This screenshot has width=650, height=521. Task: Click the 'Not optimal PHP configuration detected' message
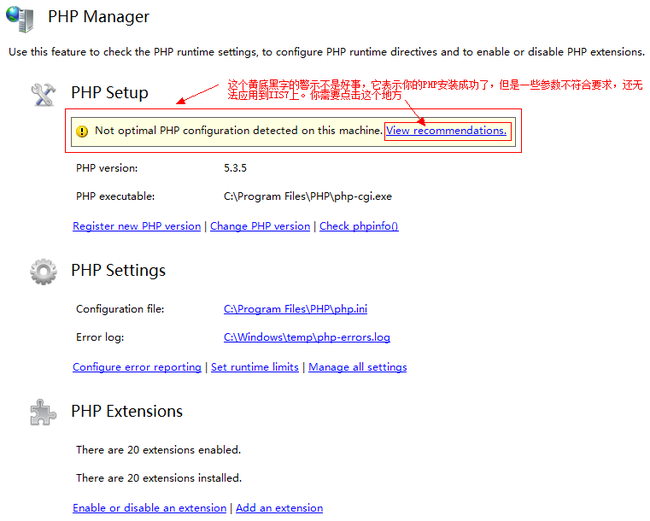239,131
